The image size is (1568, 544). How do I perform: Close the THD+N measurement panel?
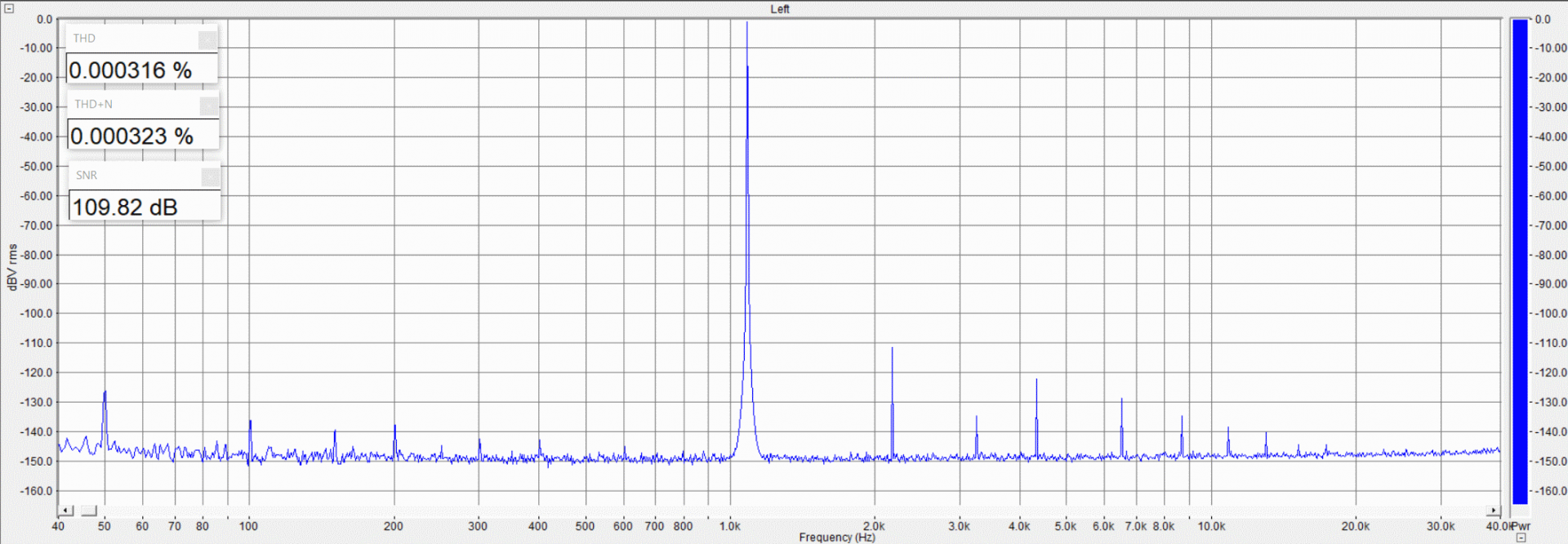click(209, 105)
